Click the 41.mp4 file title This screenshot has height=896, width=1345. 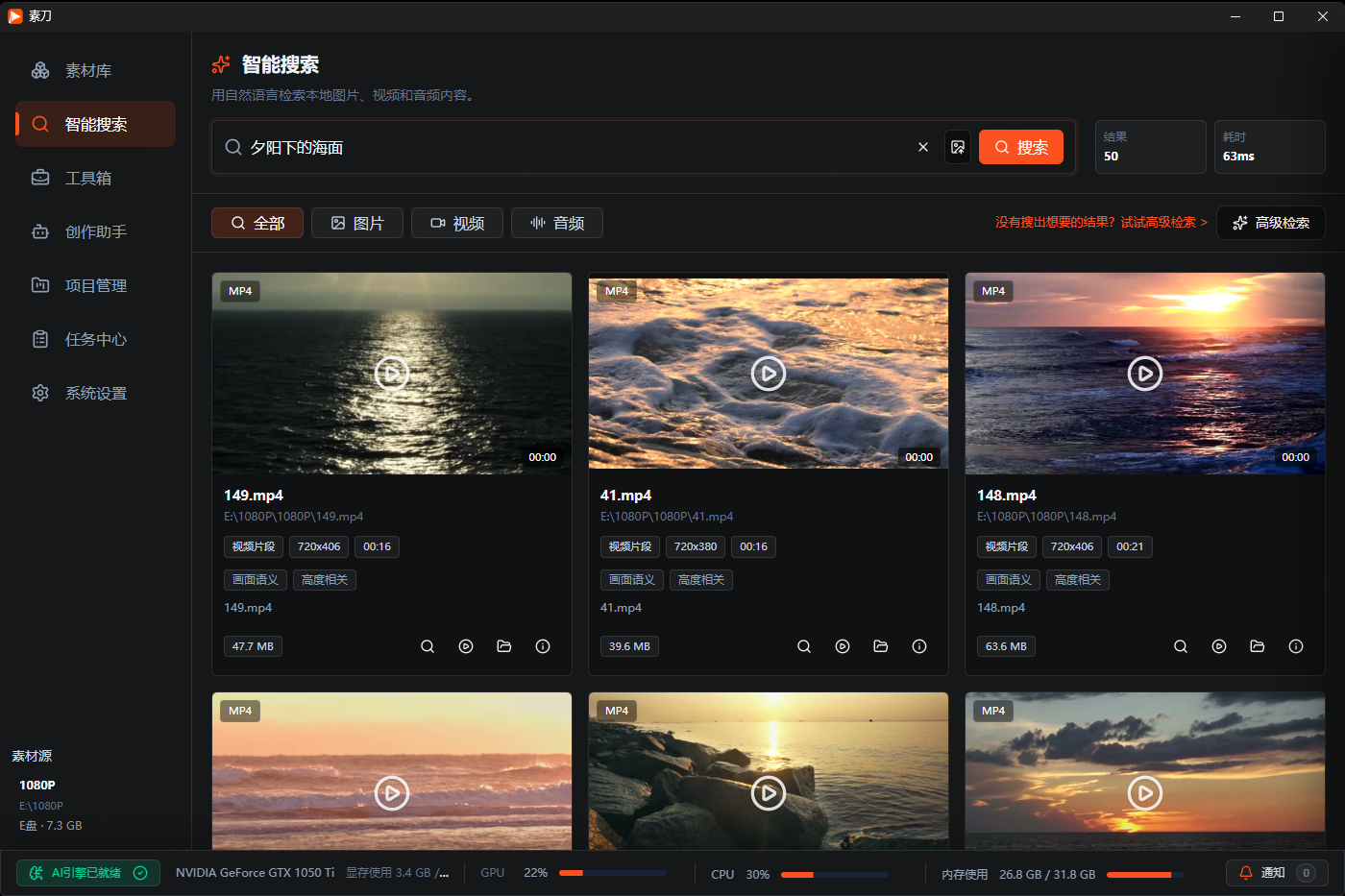pos(625,496)
